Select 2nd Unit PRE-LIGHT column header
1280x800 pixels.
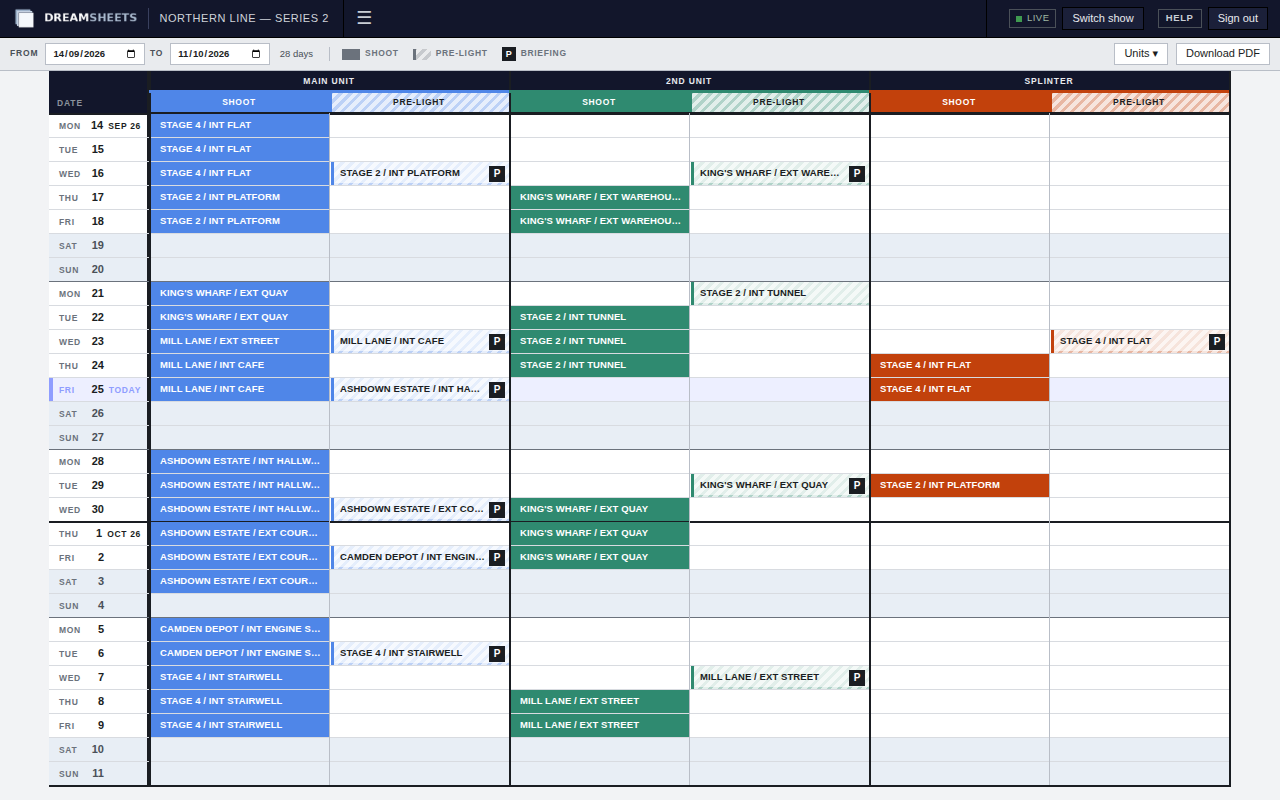tap(780, 102)
